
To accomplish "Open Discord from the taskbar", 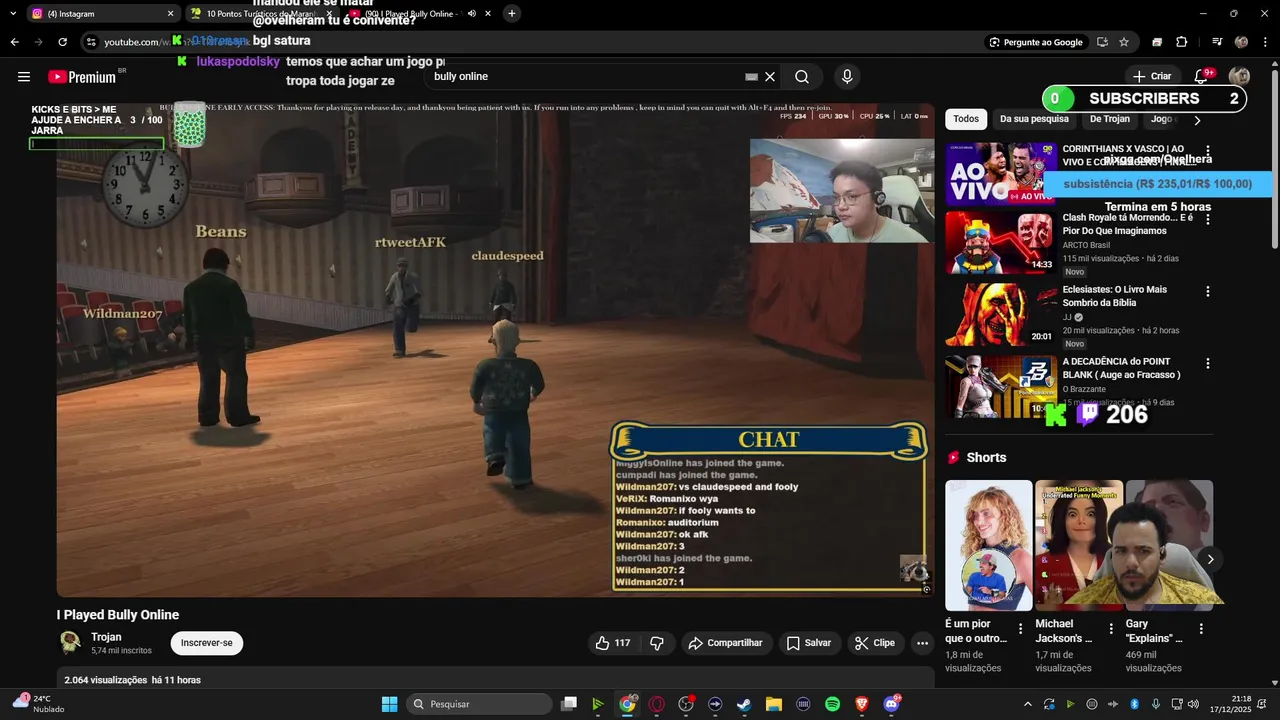I will (891, 704).
